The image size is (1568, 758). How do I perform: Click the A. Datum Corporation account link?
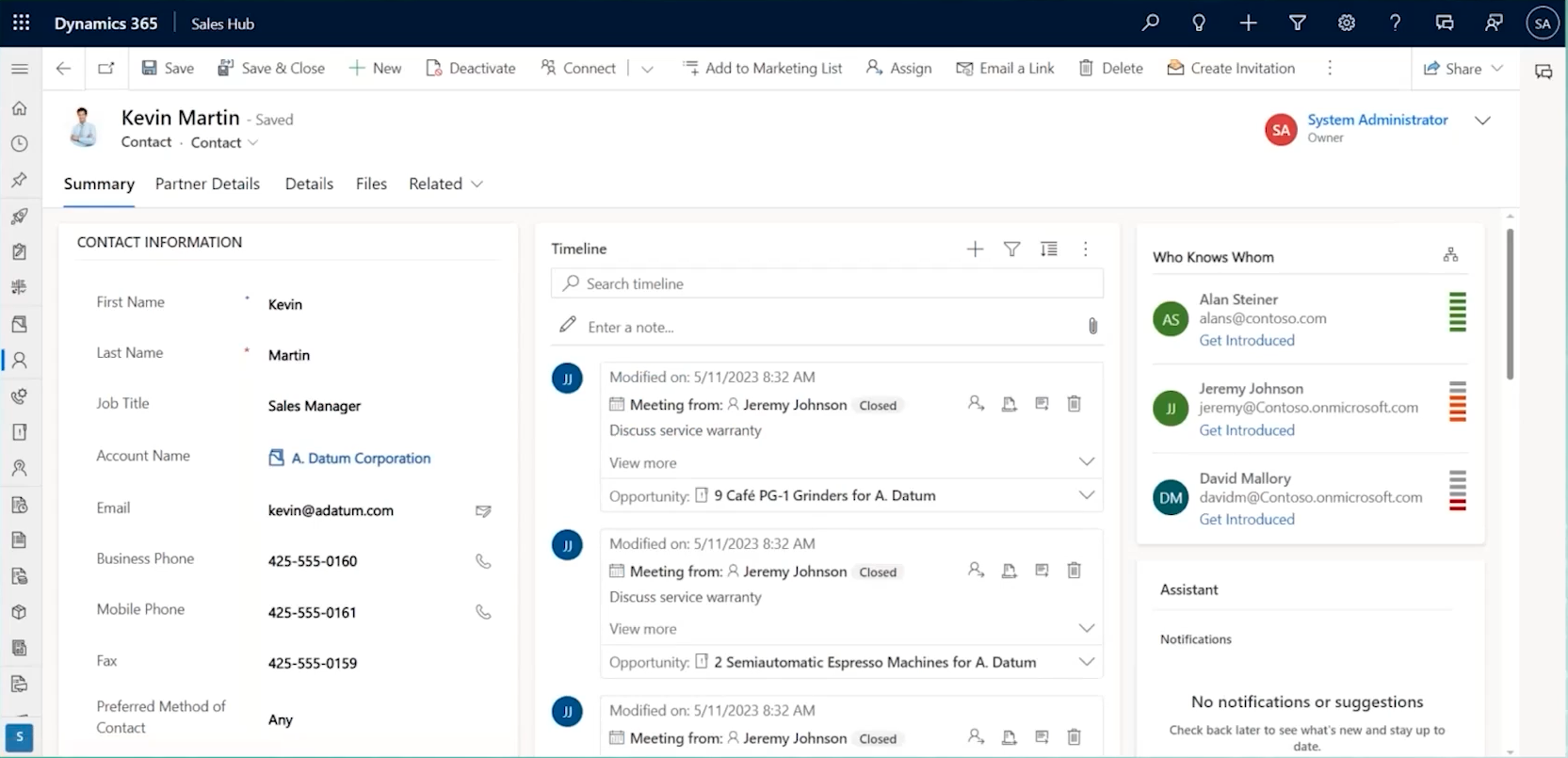pyautogui.click(x=361, y=459)
